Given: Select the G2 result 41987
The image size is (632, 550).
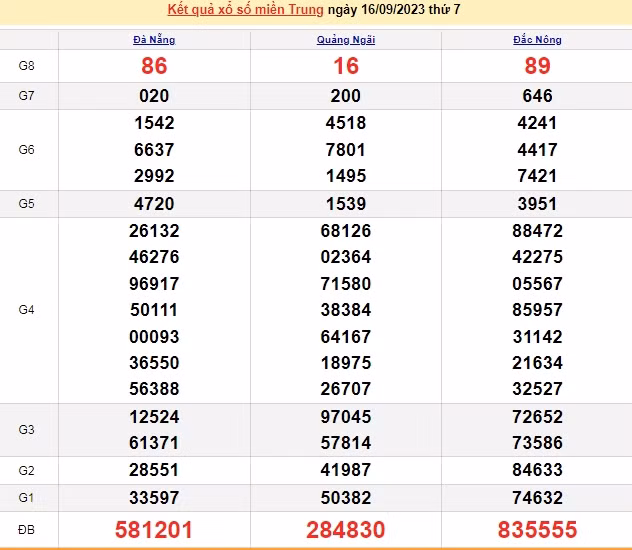Looking at the screenshot, I should click(346, 469).
